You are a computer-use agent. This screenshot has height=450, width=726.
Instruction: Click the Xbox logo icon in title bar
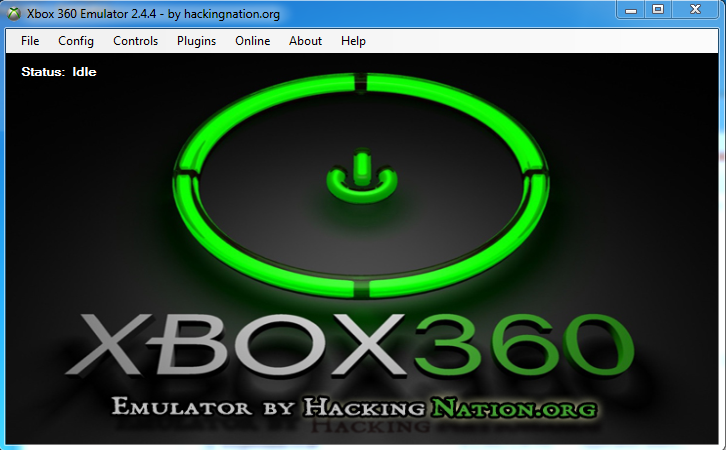pos(14,14)
